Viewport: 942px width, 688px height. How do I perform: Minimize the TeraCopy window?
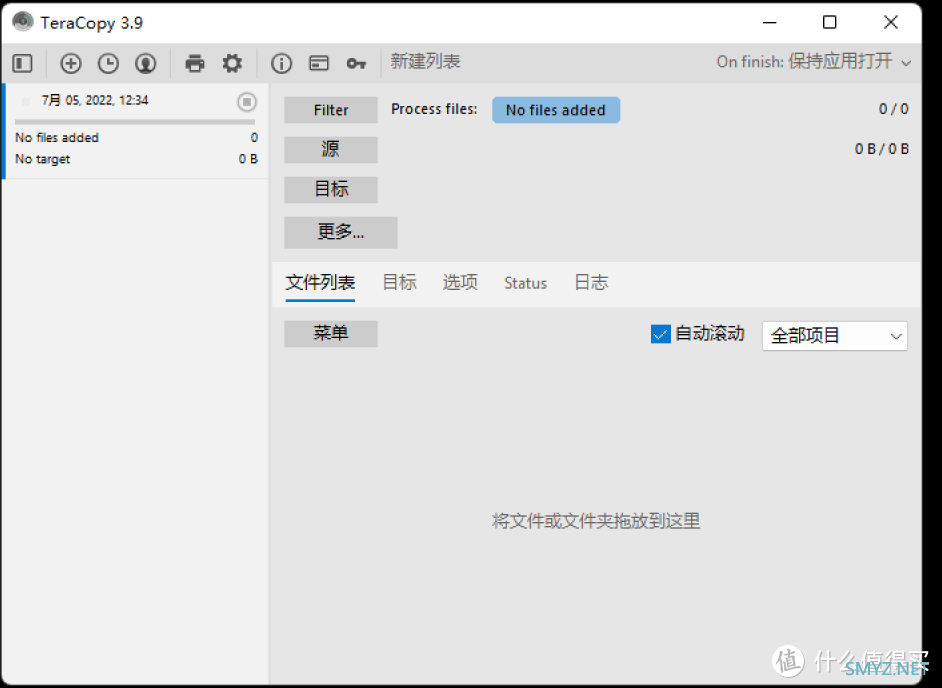point(770,23)
